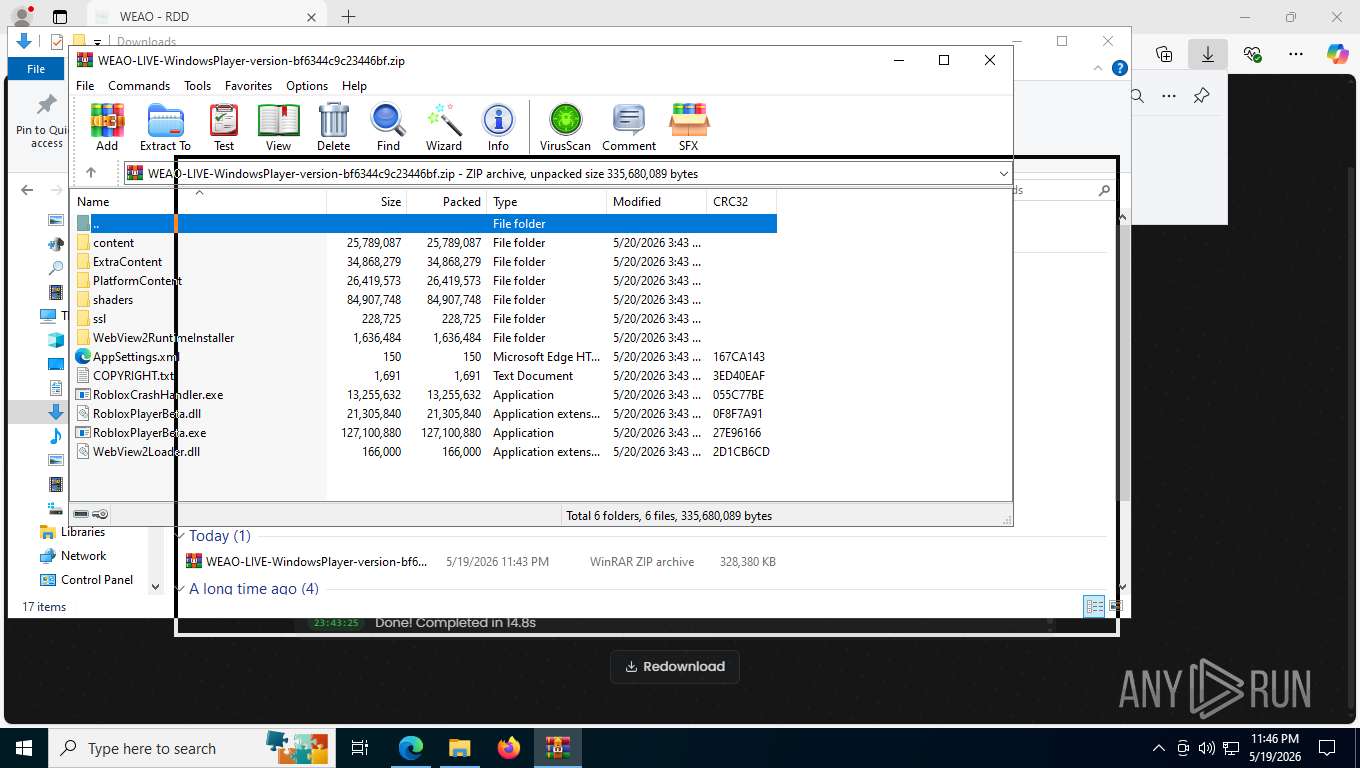The width and height of the screenshot is (1360, 768).
Task: Select WebView2Loader.dll in the list
Action: 425,452
